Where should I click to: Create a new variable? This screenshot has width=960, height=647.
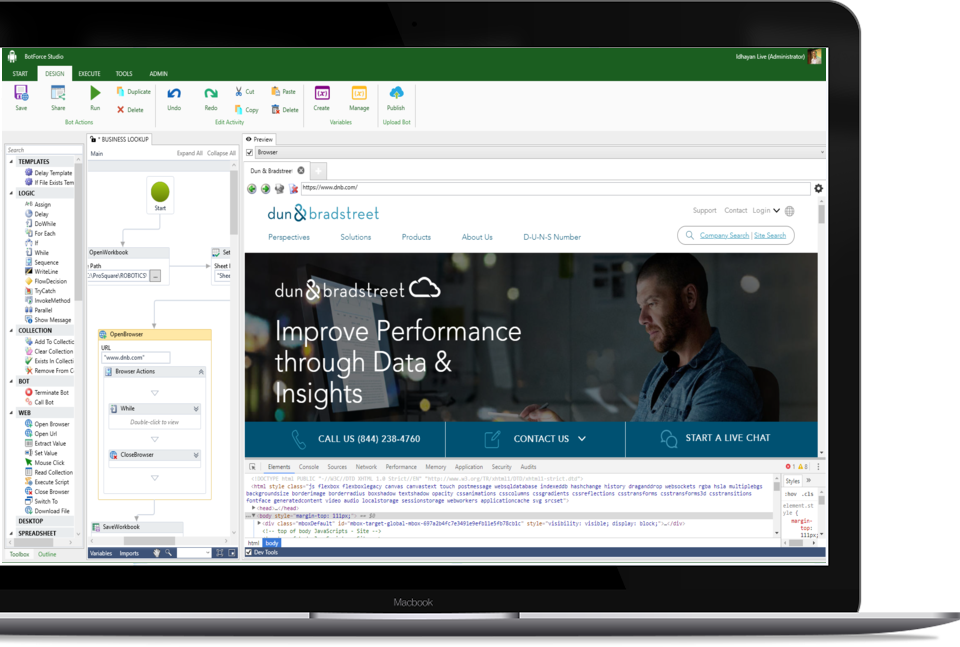pyautogui.click(x=322, y=93)
